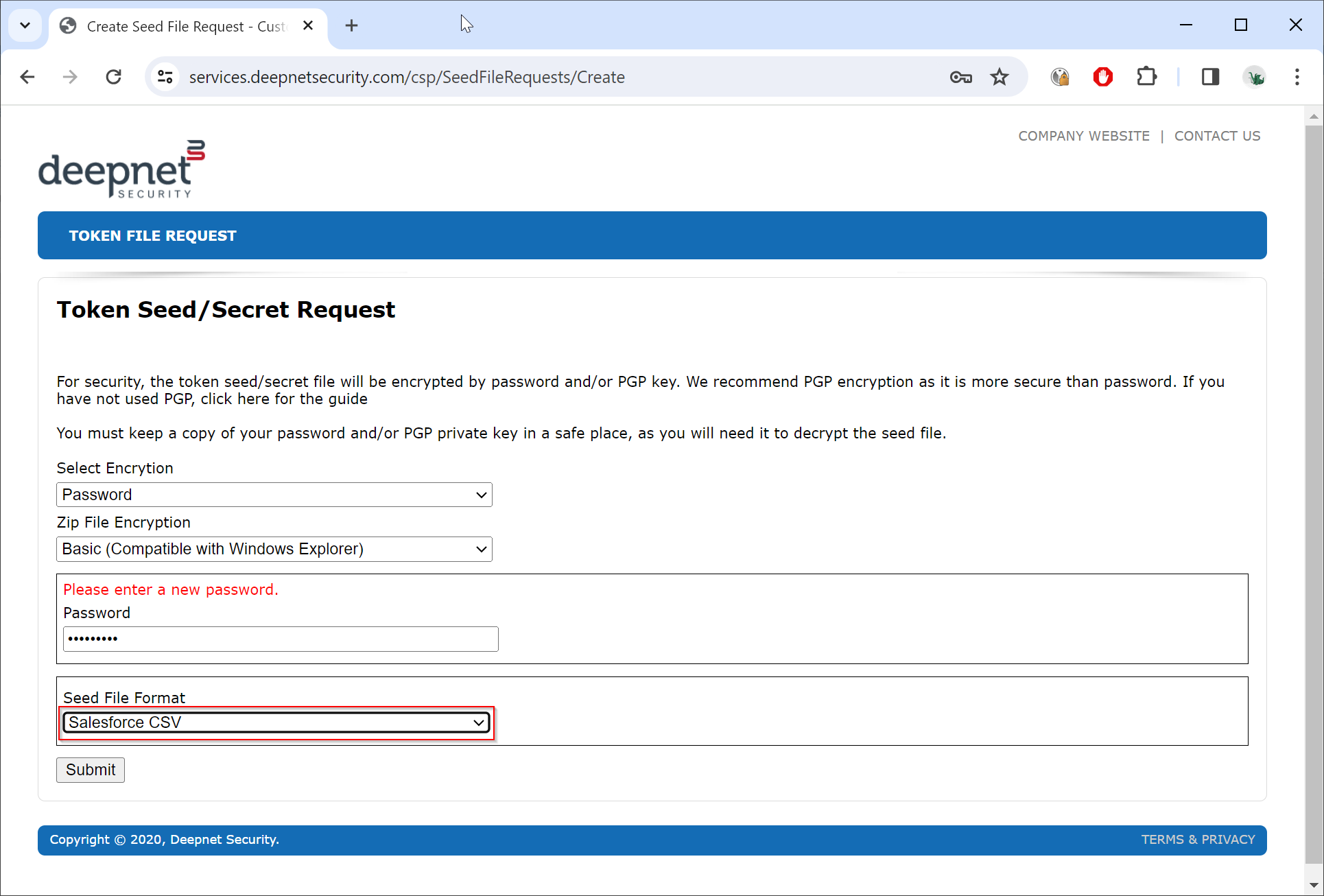This screenshot has height=896, width=1324.
Task: Reload the current page
Action: coord(114,77)
